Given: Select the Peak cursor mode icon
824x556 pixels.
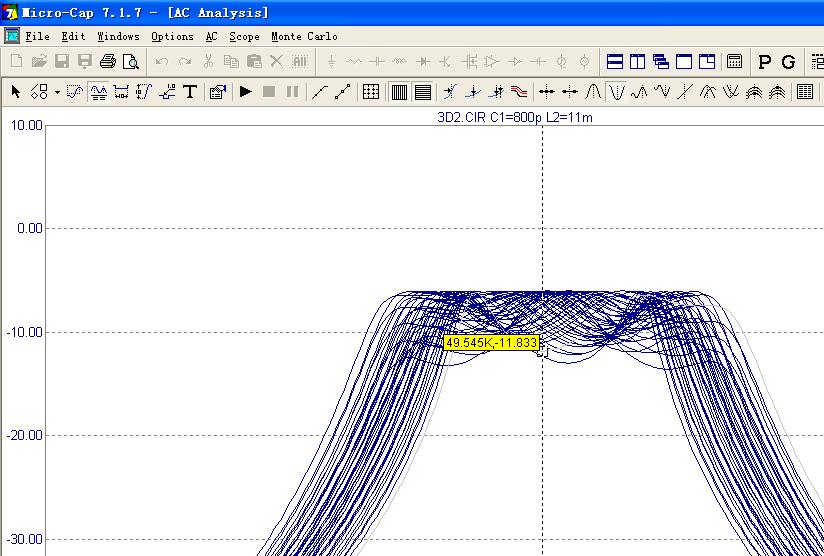Looking at the screenshot, I should coord(593,92).
